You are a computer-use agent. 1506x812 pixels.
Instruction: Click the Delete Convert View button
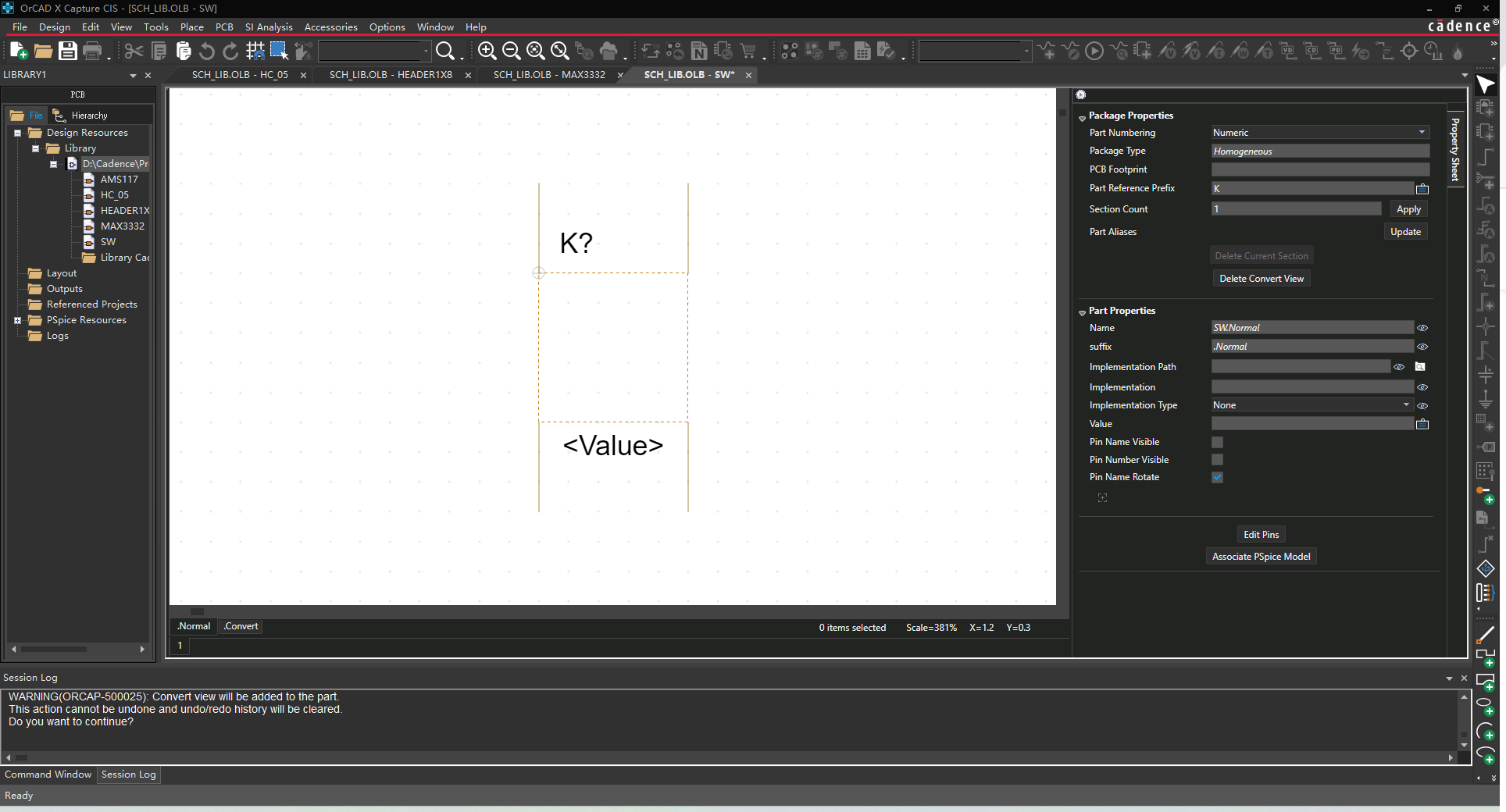1261,279
